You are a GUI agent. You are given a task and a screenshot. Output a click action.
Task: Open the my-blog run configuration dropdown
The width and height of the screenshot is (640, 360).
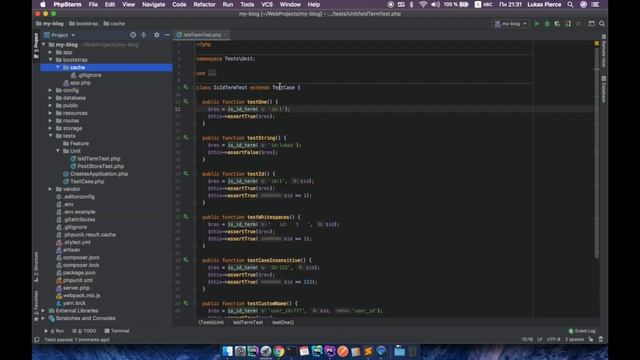511,24
